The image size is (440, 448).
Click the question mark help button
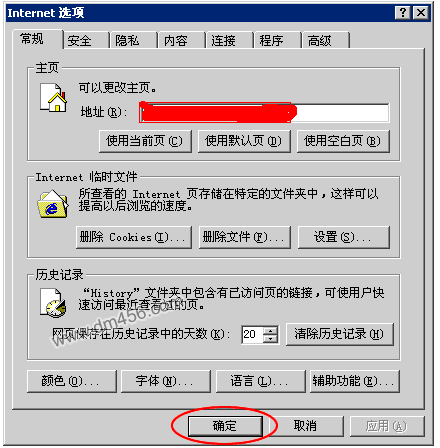click(403, 13)
